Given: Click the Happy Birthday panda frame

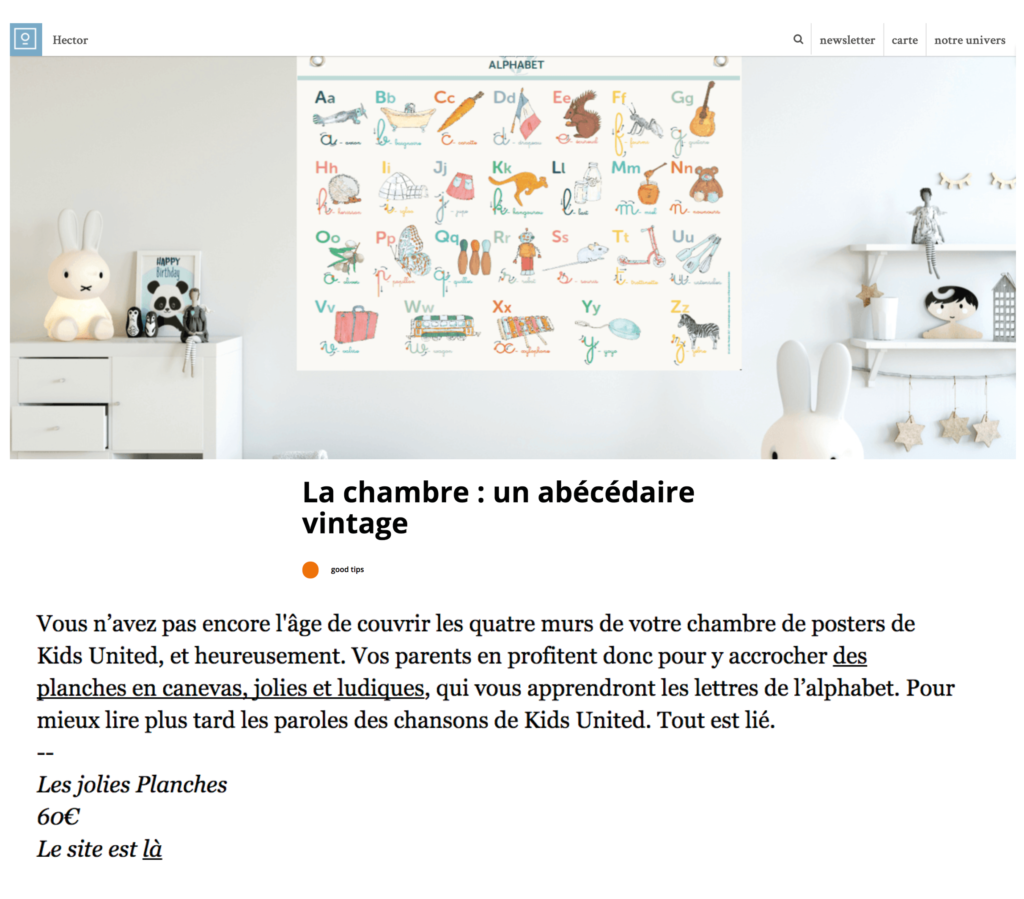Looking at the screenshot, I should pos(167,290).
